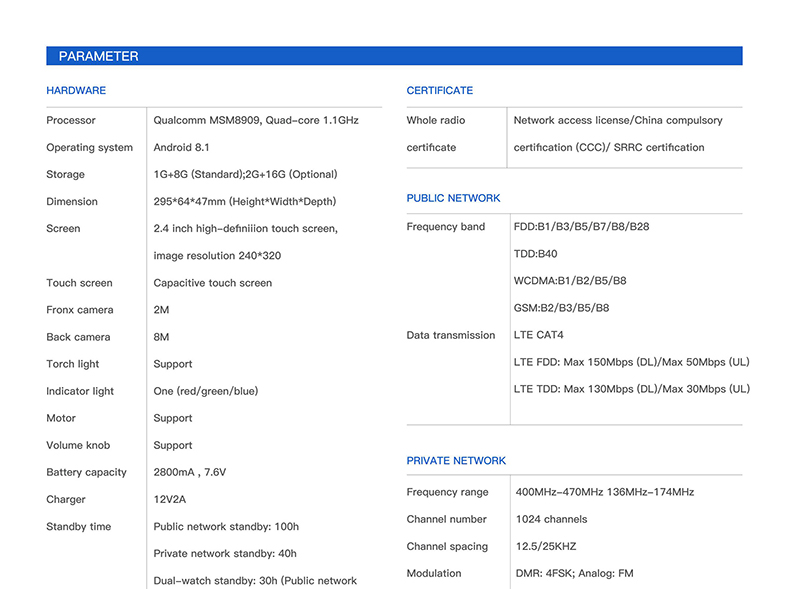Click the DMR: 4FSK; Analog: FM modulation value
Screen dimensions: 790x589
574,574
